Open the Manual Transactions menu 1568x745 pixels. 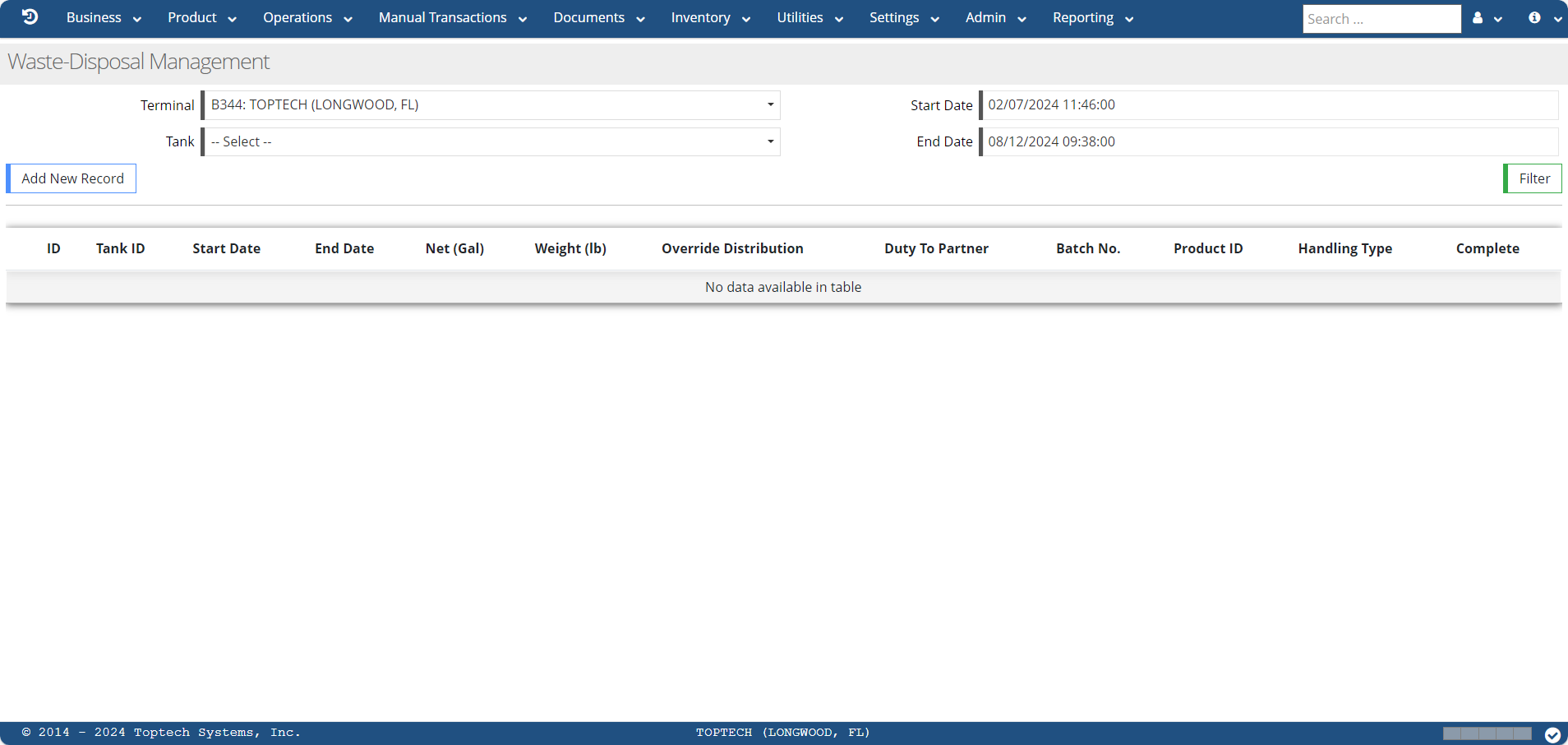pyautogui.click(x=452, y=18)
